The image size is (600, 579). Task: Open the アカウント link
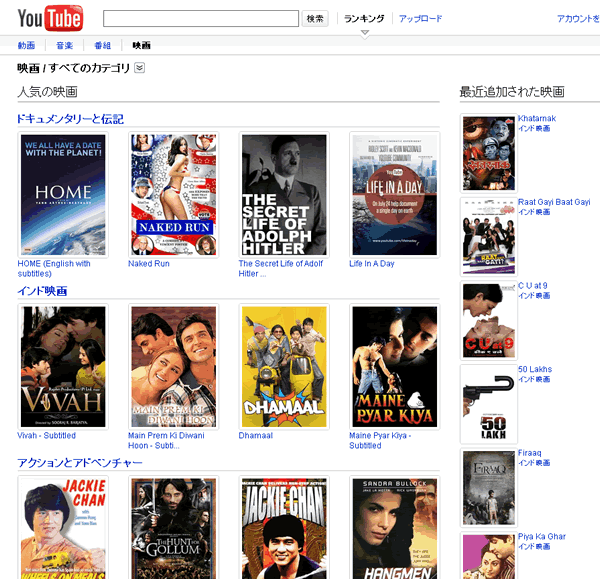point(578,18)
